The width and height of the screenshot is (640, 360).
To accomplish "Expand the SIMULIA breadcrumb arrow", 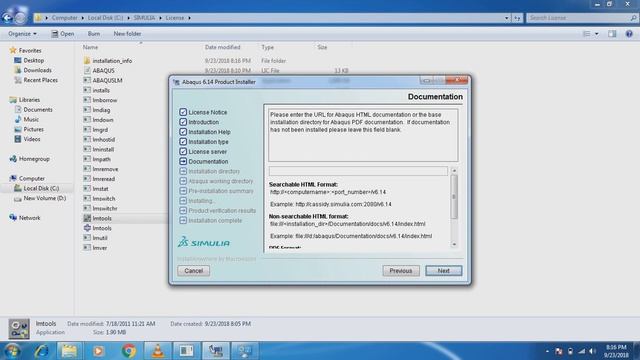I will click(x=160, y=18).
